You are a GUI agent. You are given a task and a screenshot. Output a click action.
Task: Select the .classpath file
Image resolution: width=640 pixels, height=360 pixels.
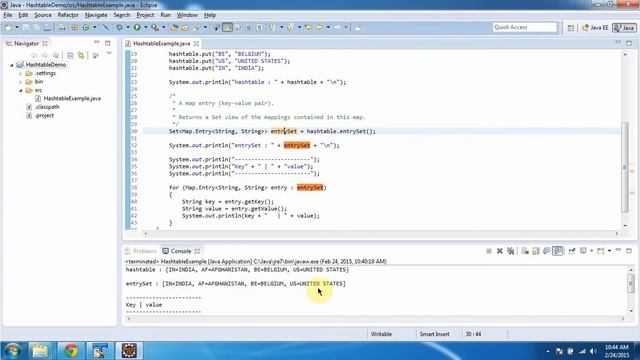coord(47,107)
